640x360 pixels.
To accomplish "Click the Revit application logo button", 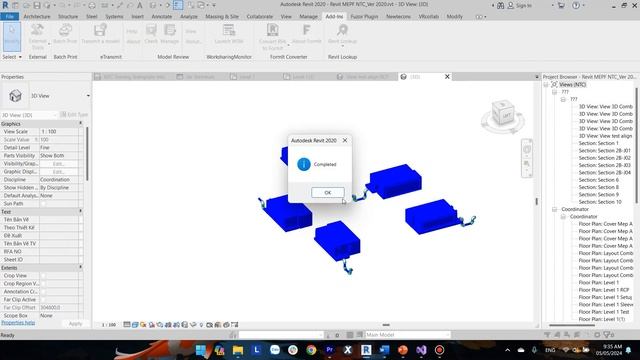I will (5, 5).
